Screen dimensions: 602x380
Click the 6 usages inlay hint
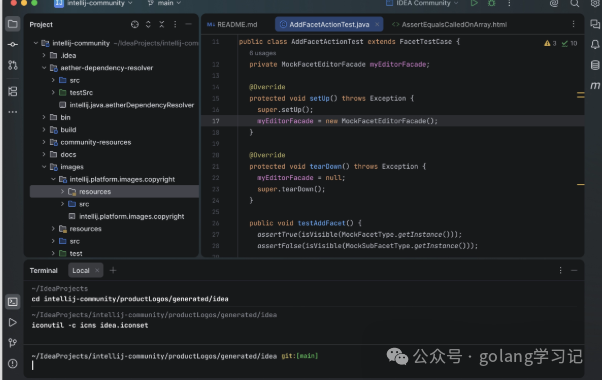pos(263,53)
